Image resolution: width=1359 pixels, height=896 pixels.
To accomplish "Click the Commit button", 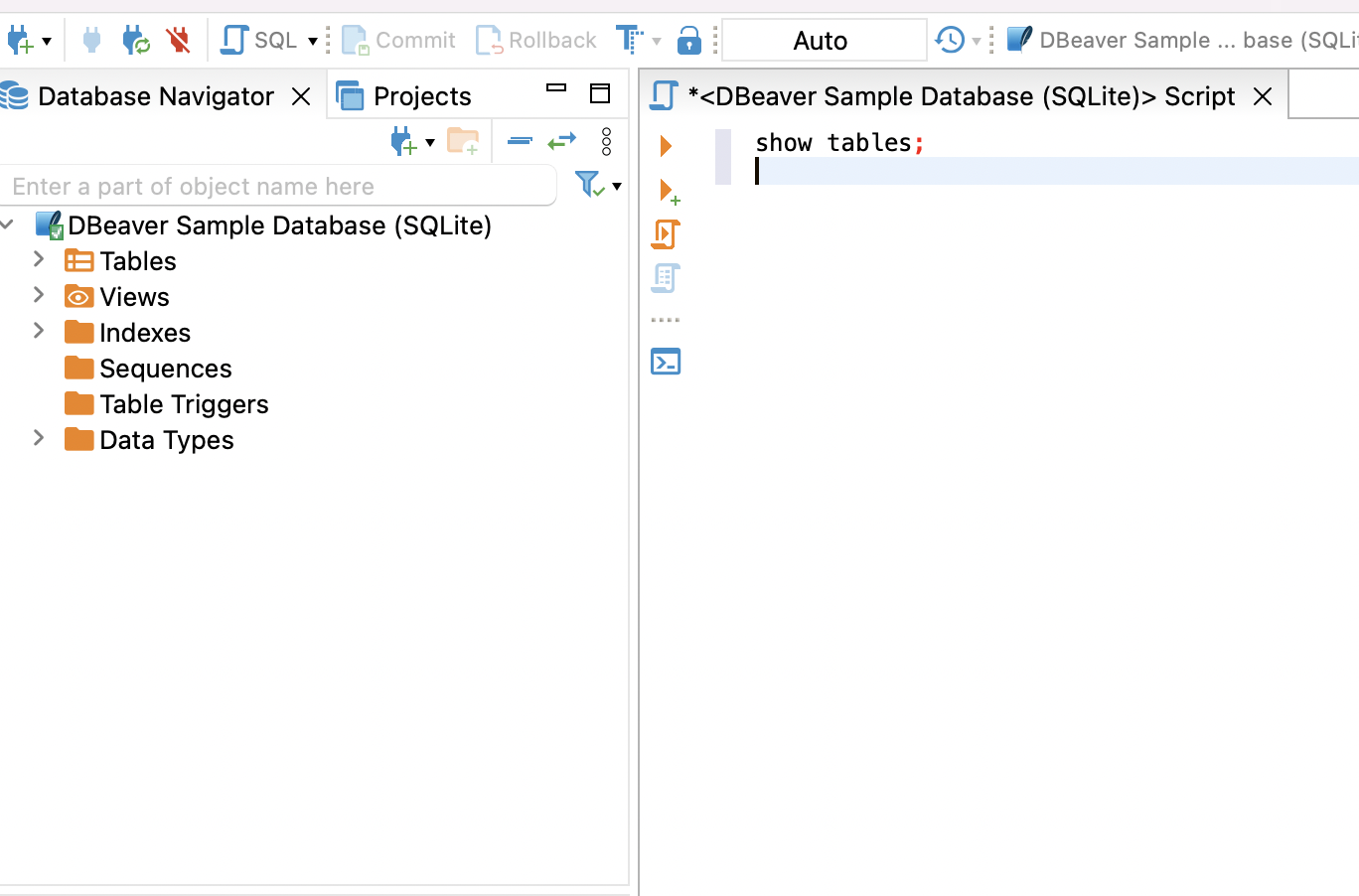I will (398, 41).
